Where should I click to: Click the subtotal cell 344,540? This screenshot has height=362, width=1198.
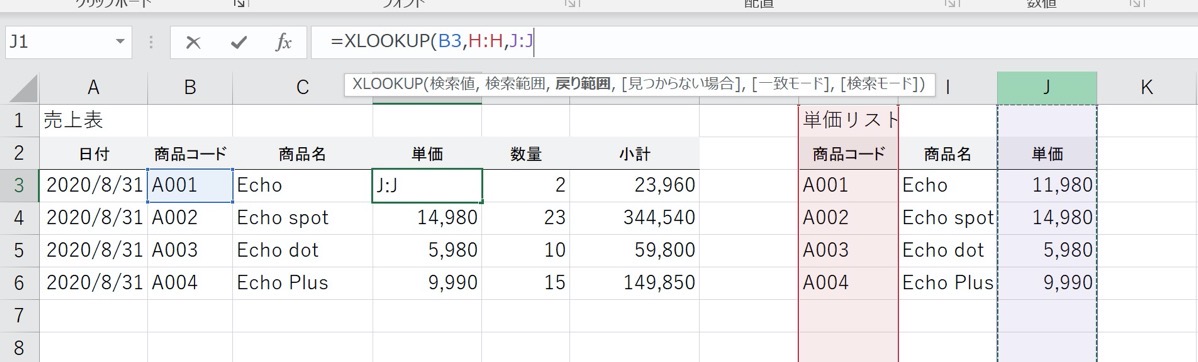(x=634, y=218)
